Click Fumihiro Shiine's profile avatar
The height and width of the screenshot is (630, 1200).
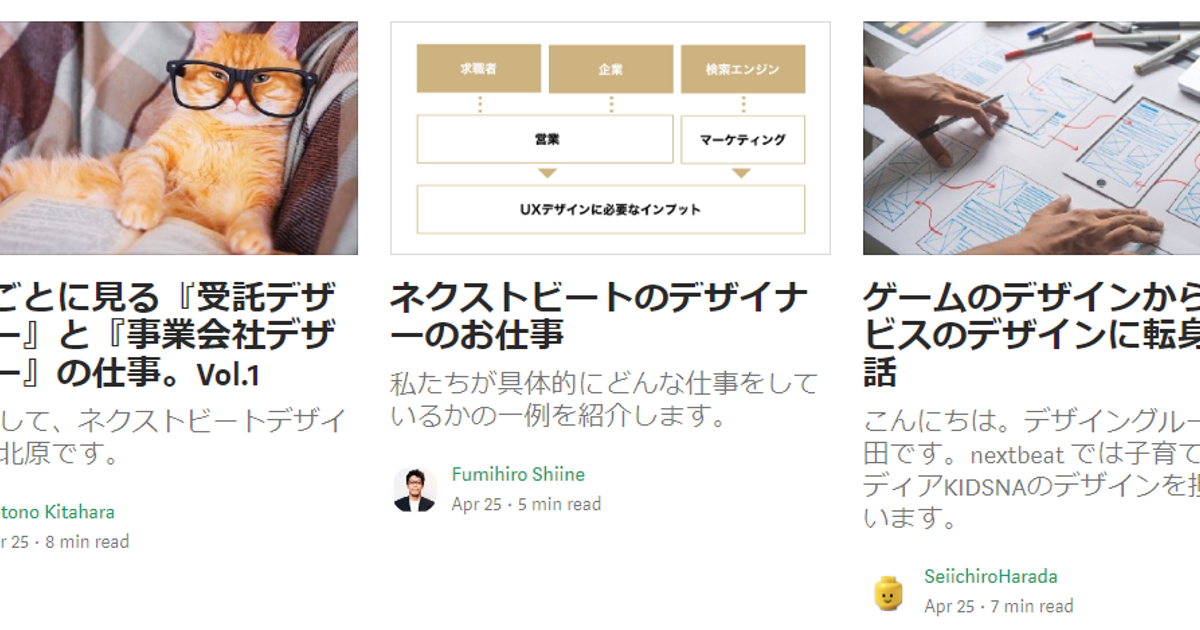pos(414,489)
